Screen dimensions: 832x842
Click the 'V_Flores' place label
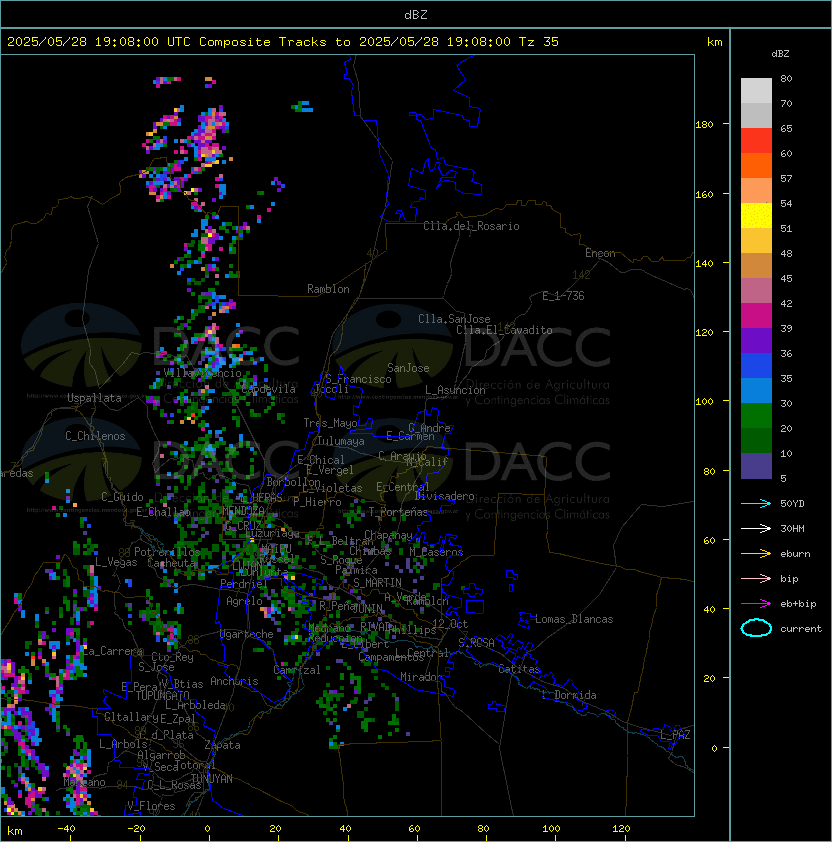pyautogui.click(x=151, y=806)
